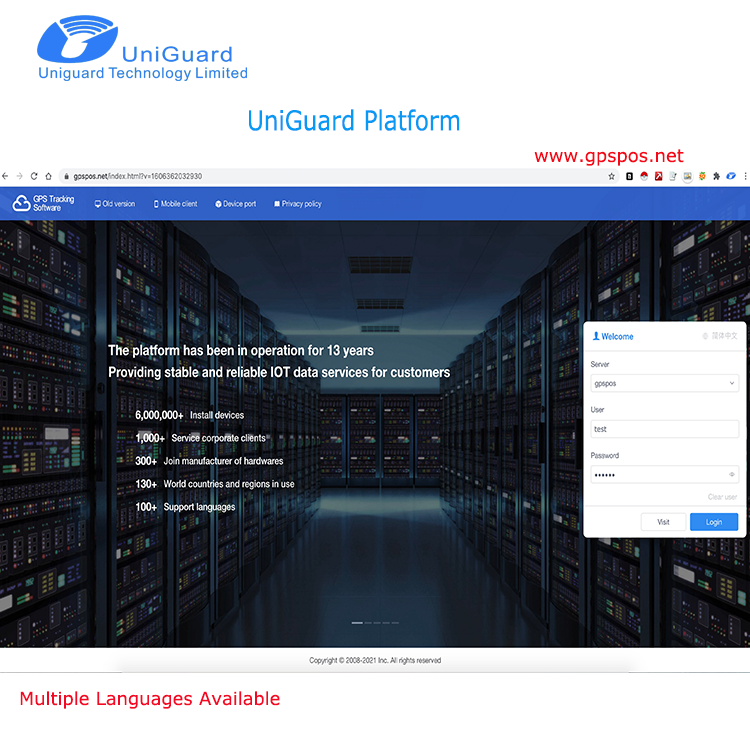750x750 pixels.
Task: Click the GPS Tracking Software cloud logo
Action: tap(21, 203)
